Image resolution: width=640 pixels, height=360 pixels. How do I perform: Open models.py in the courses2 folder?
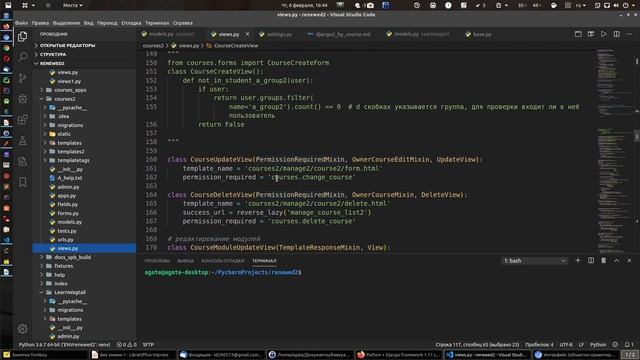click(69, 222)
